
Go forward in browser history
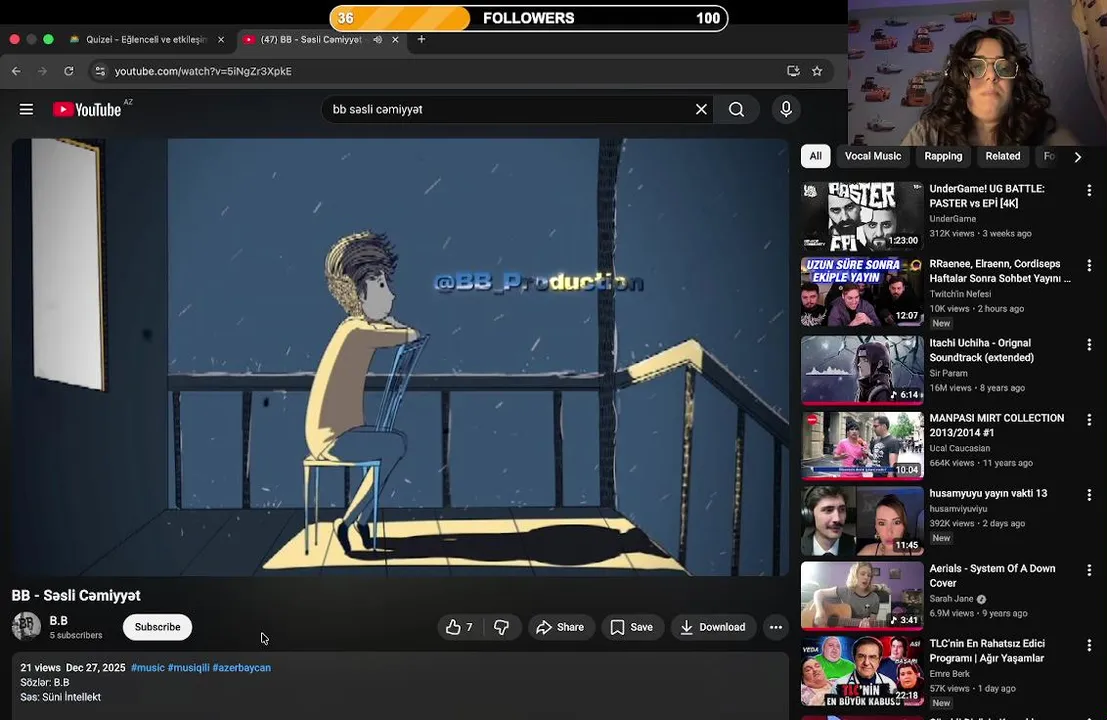pyautogui.click(x=42, y=71)
